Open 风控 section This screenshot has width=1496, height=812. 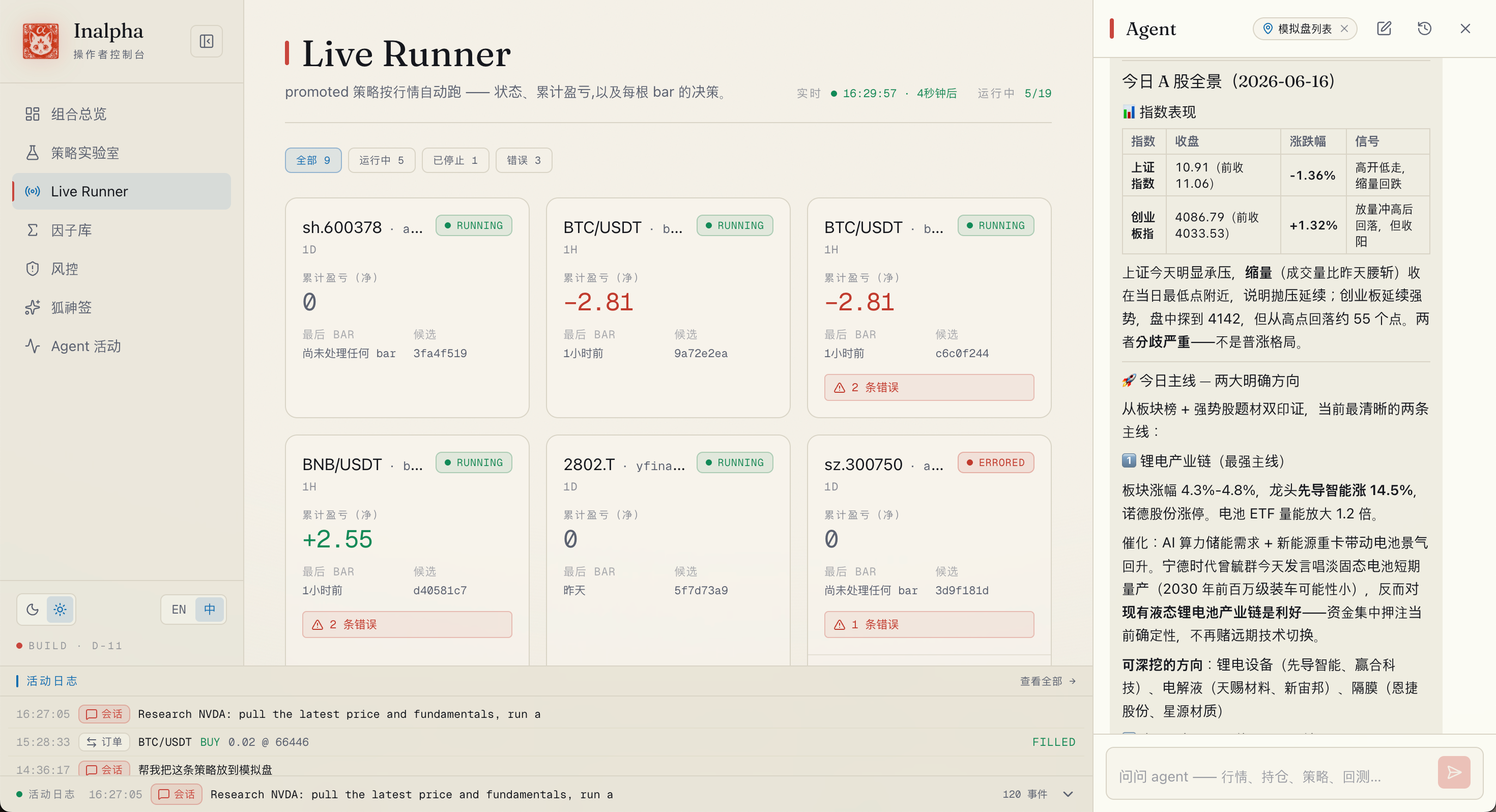pos(122,269)
